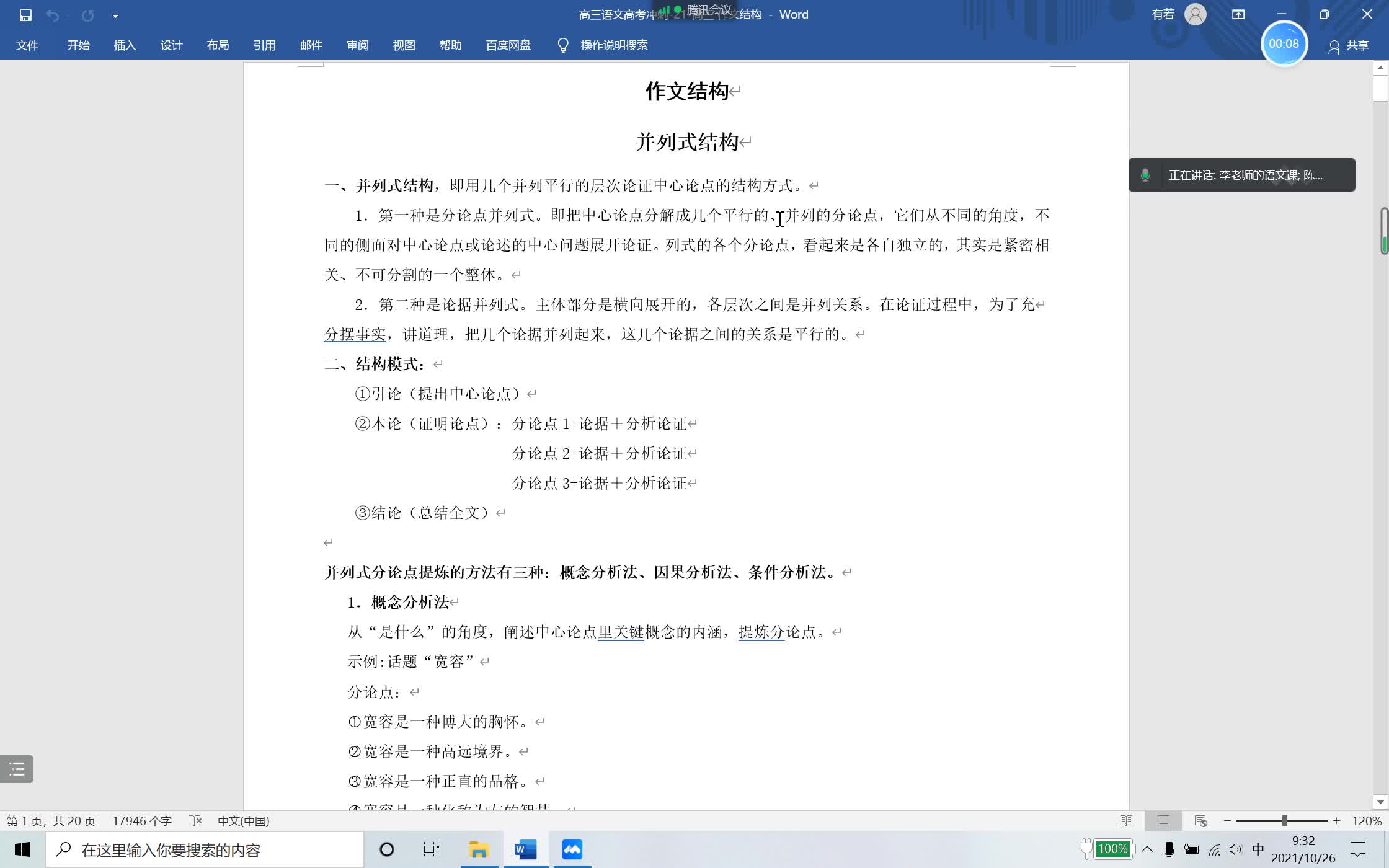This screenshot has height=868, width=1389.
Task: Click the 操作说明搜索 search box
Action: (x=615, y=45)
